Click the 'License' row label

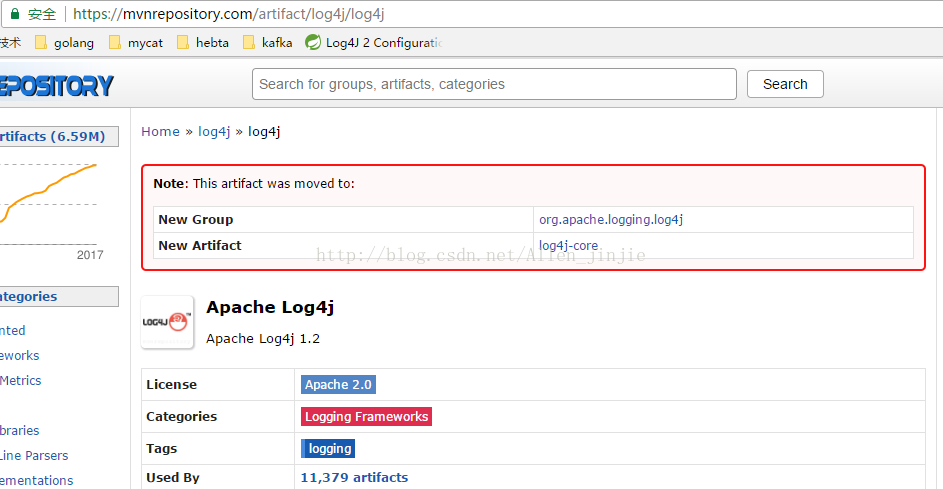171,385
